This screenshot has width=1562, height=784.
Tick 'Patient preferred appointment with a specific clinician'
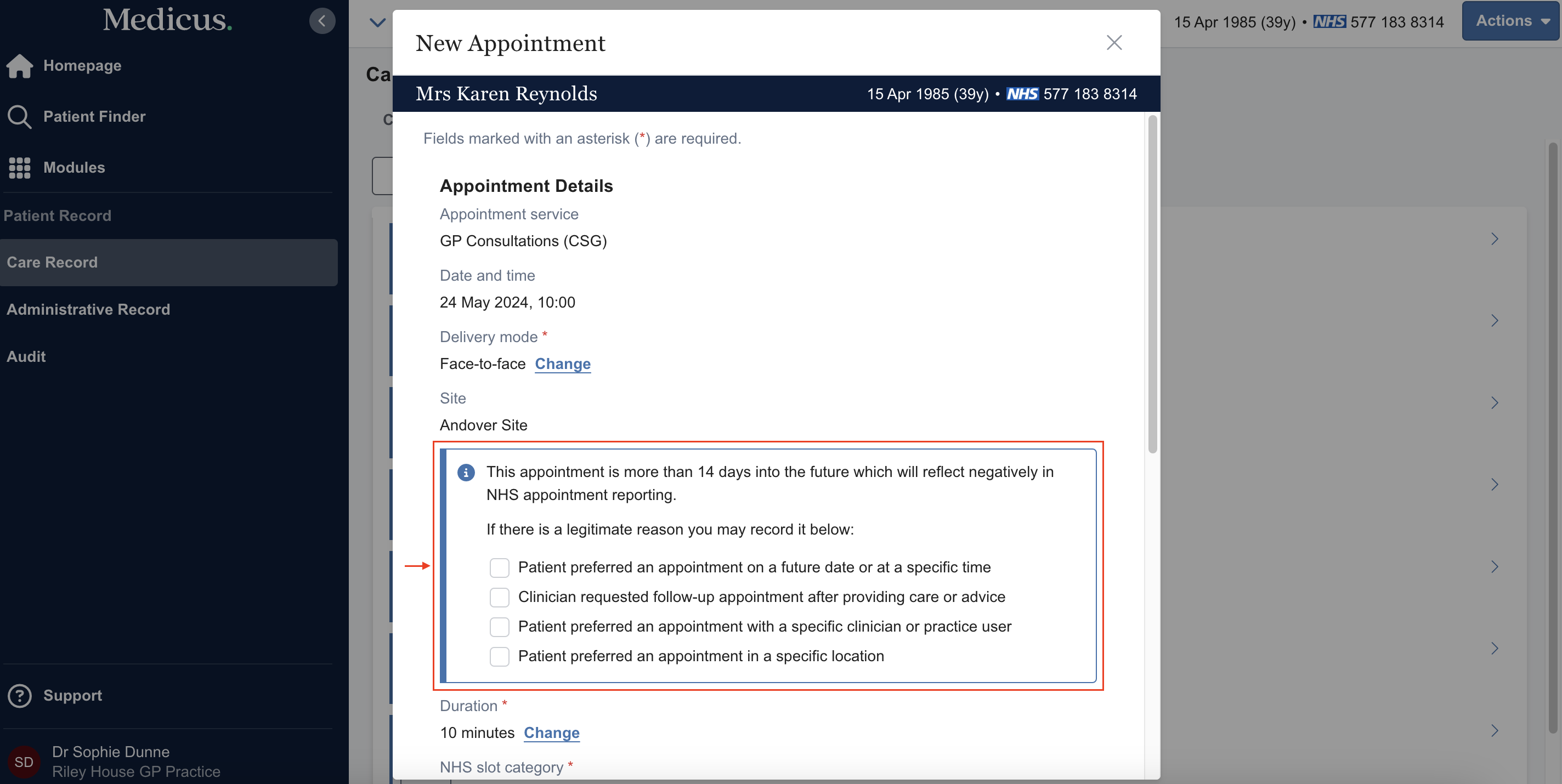click(499, 627)
